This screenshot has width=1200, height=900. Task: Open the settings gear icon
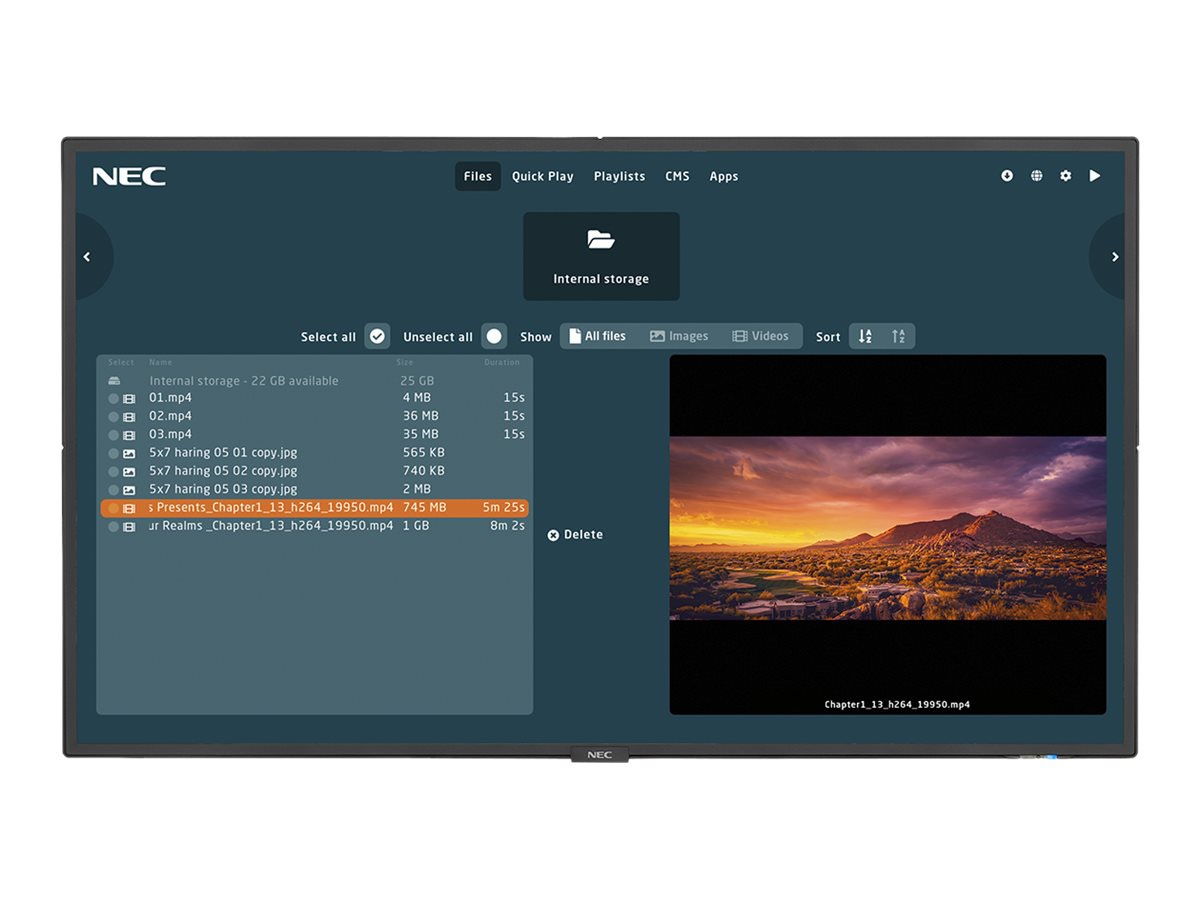point(1066,176)
